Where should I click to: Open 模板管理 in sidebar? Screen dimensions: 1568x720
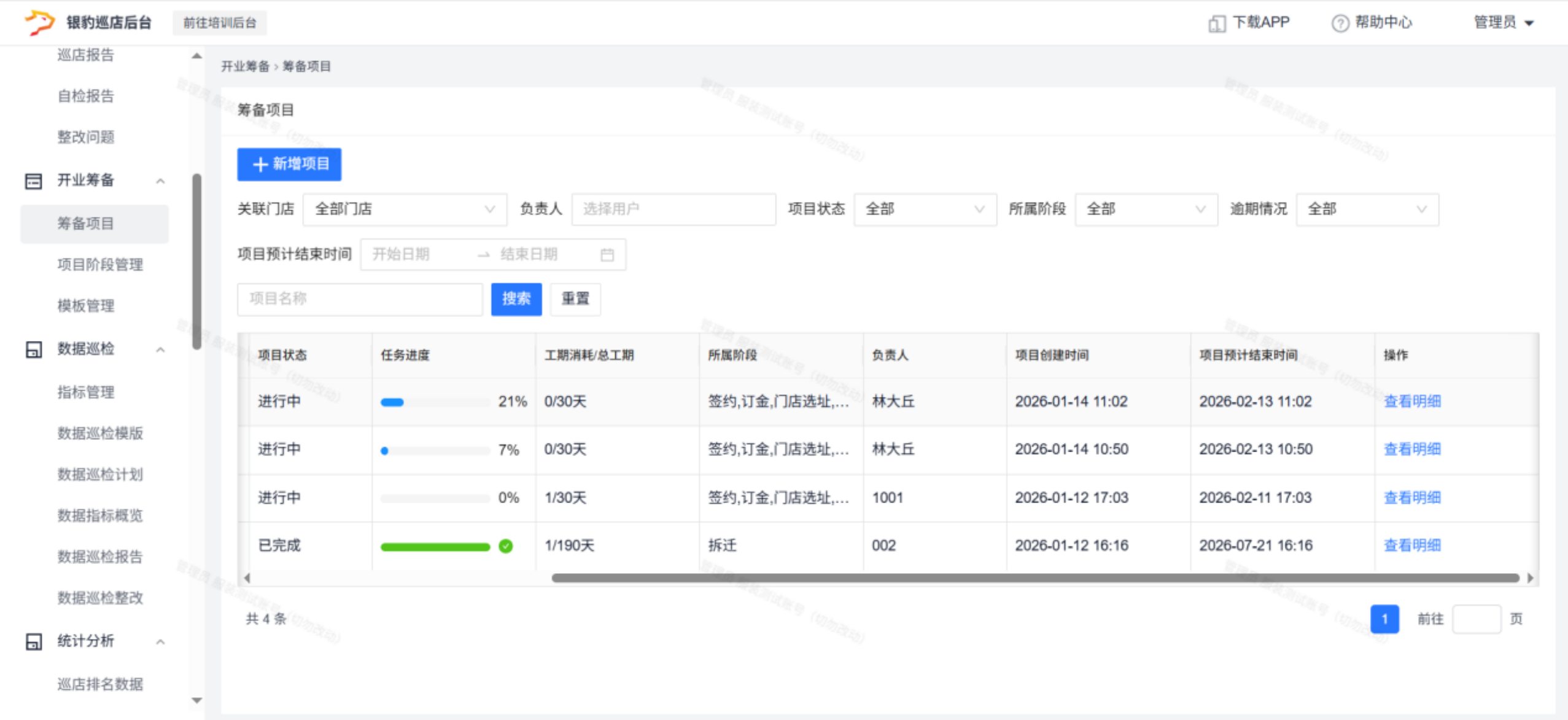[86, 305]
